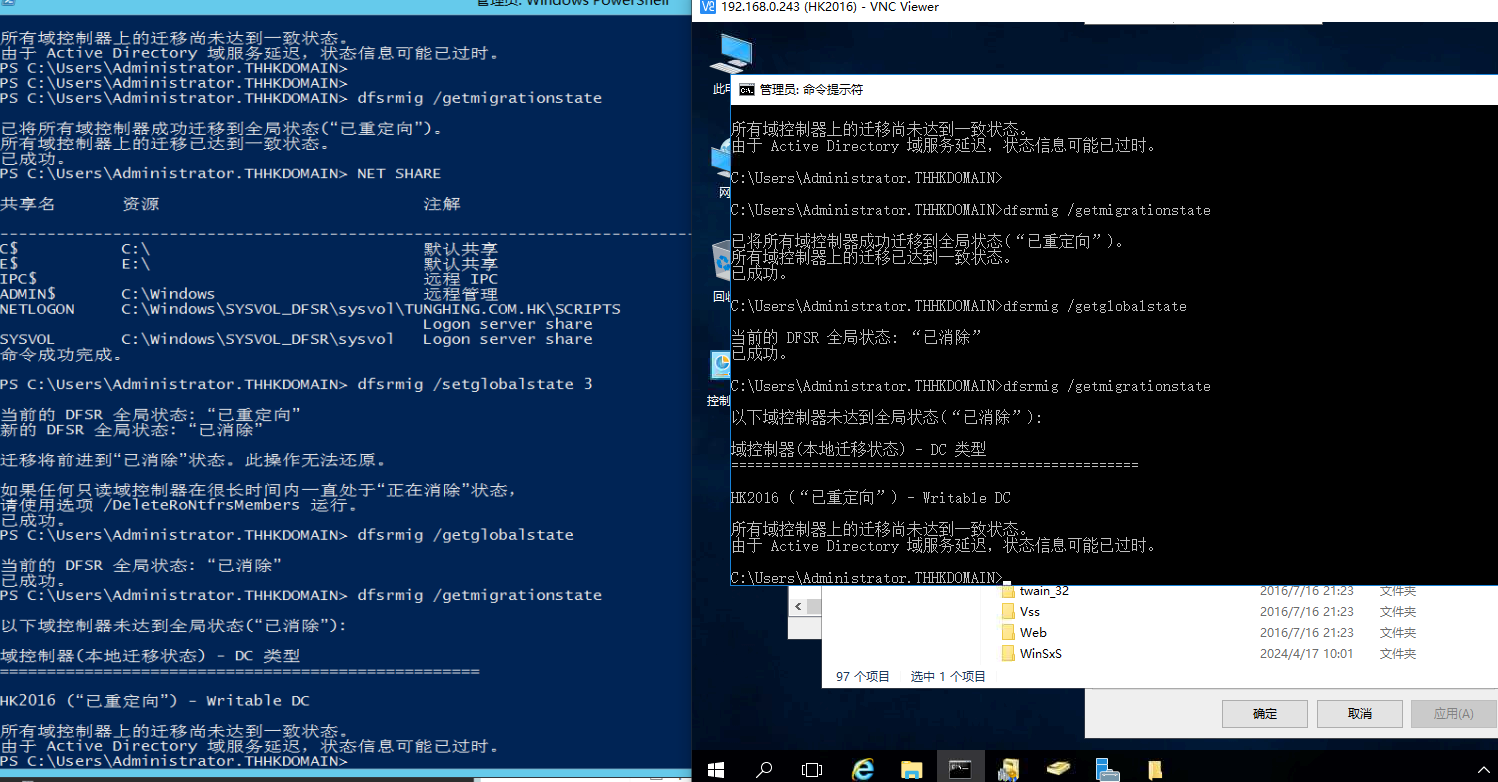This screenshot has width=1498, height=782.
Task: Click the 管理员: 命令提示符 window title
Action: tap(811, 89)
